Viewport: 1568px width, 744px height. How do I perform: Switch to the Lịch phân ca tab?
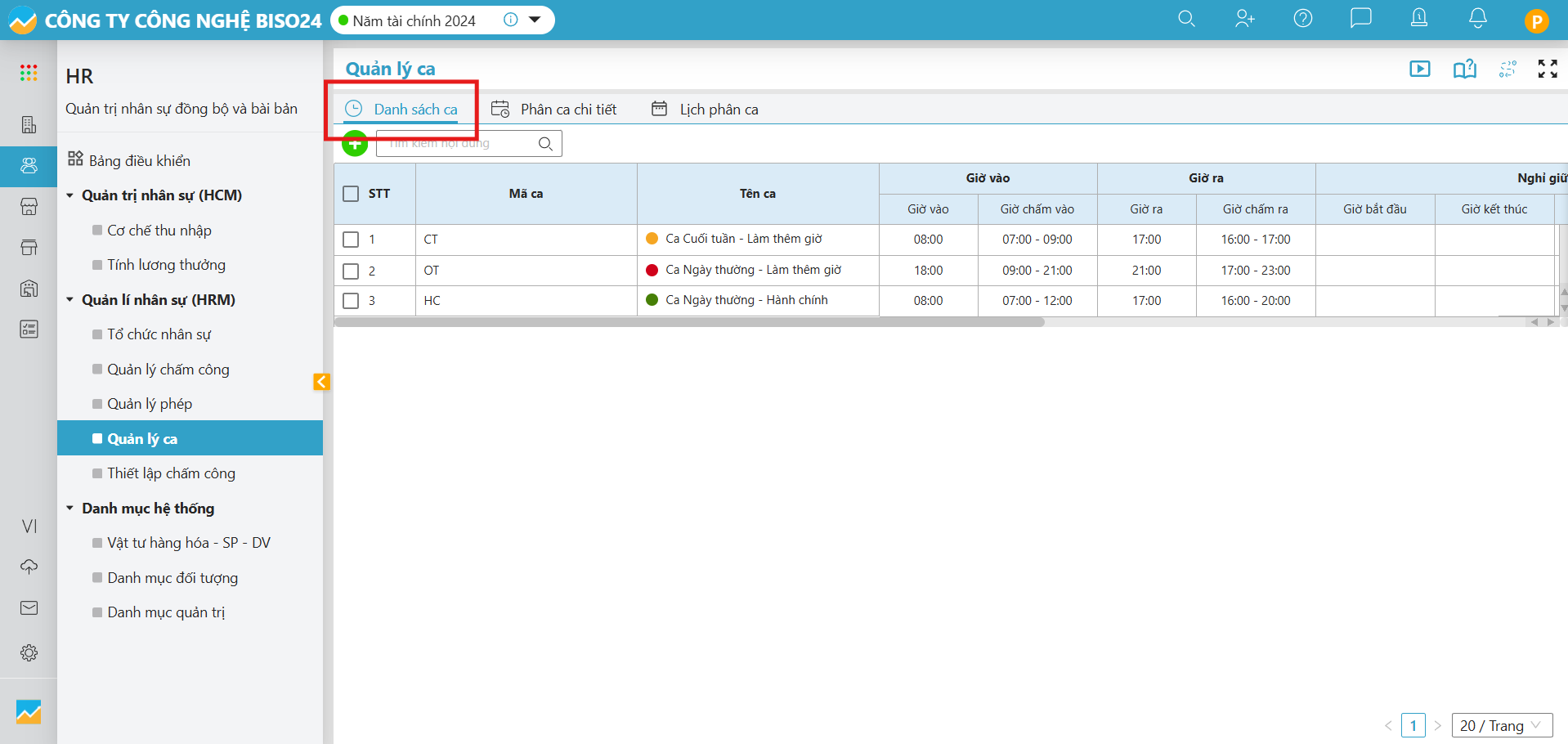pyautogui.click(x=718, y=110)
